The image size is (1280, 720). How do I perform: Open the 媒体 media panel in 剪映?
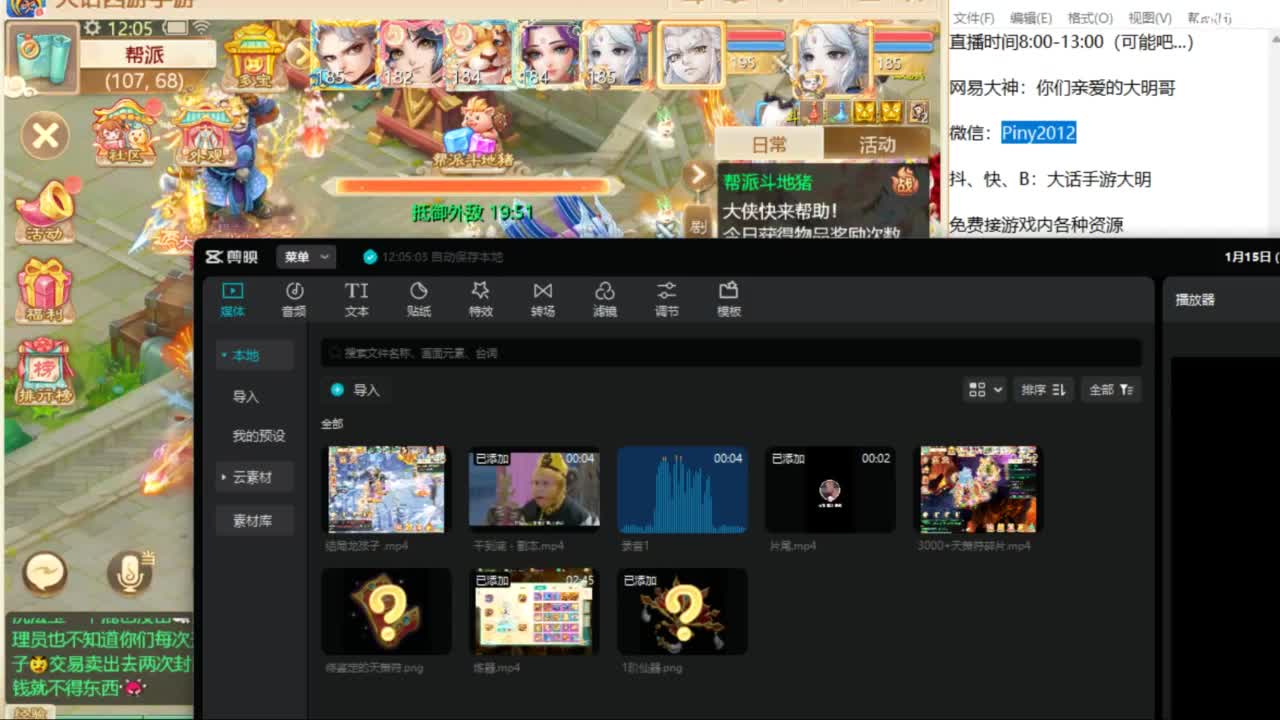[232, 298]
